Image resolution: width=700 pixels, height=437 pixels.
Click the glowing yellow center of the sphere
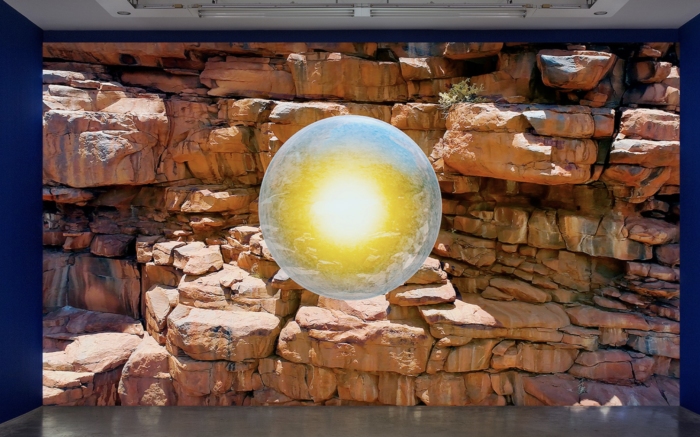click(347, 207)
